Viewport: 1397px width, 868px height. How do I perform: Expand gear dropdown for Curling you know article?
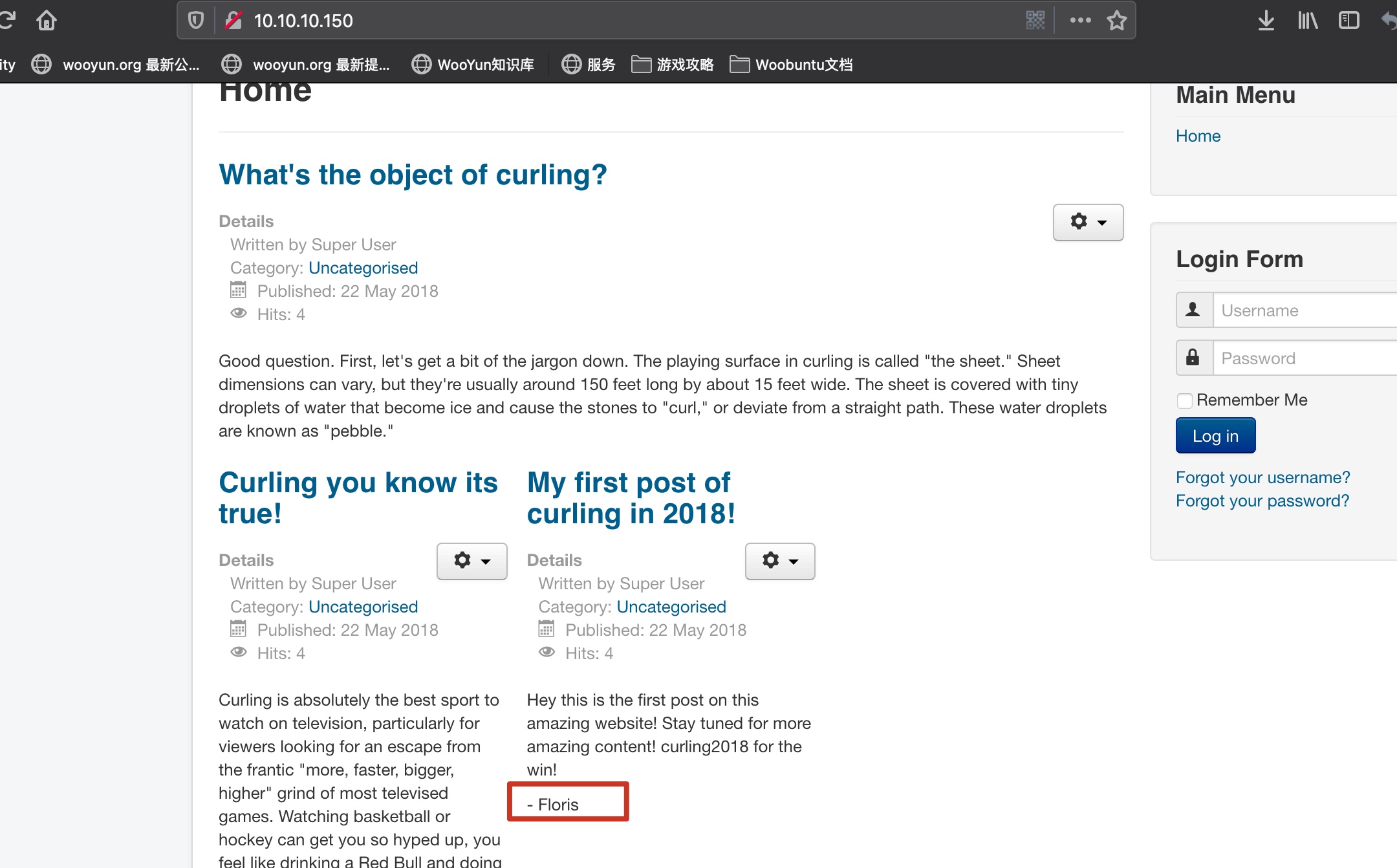point(471,561)
